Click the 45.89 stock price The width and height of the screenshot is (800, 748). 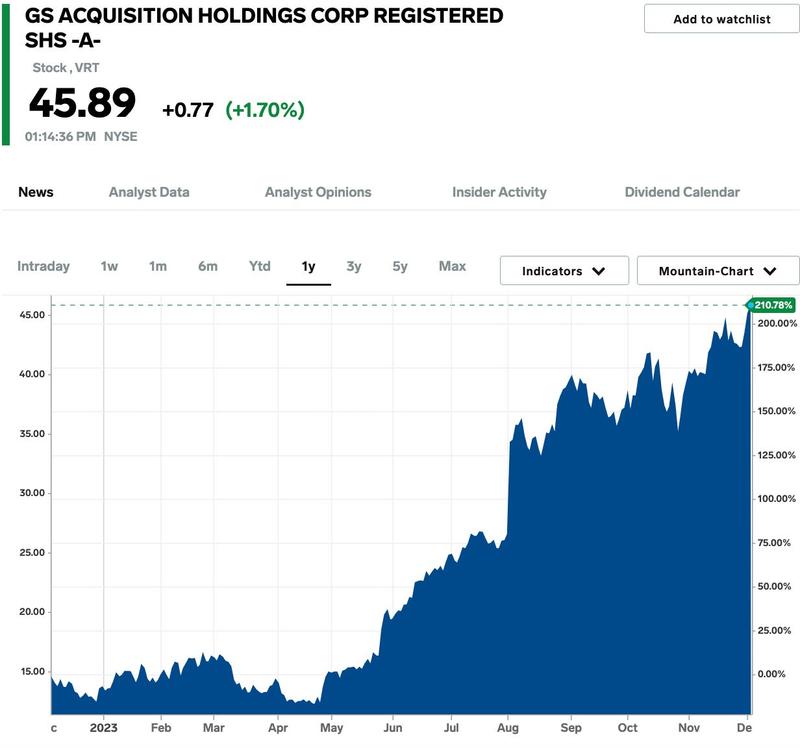pos(82,103)
